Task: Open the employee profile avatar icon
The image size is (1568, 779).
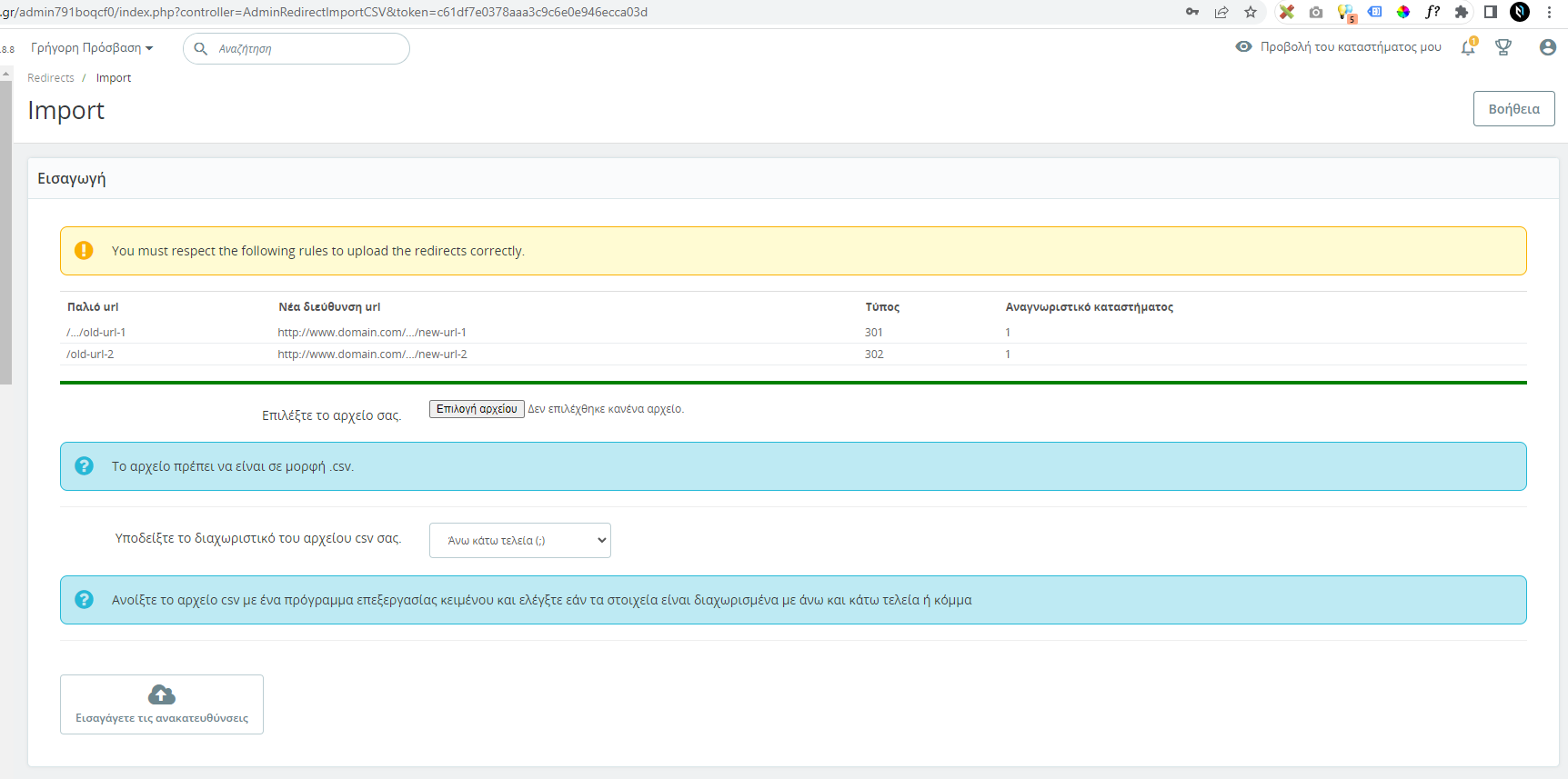Action: pyautogui.click(x=1547, y=47)
